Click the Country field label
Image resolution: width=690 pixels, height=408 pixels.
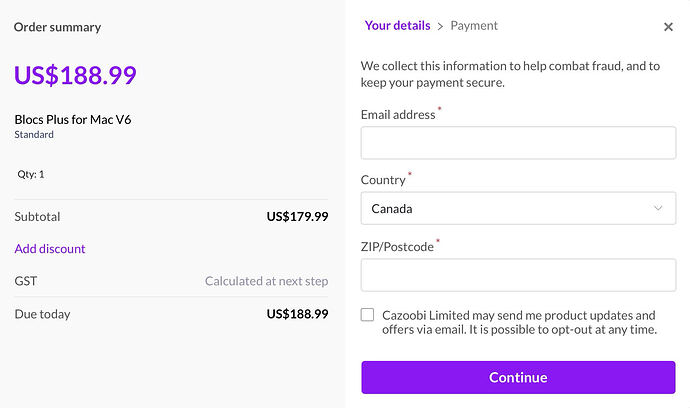click(383, 180)
